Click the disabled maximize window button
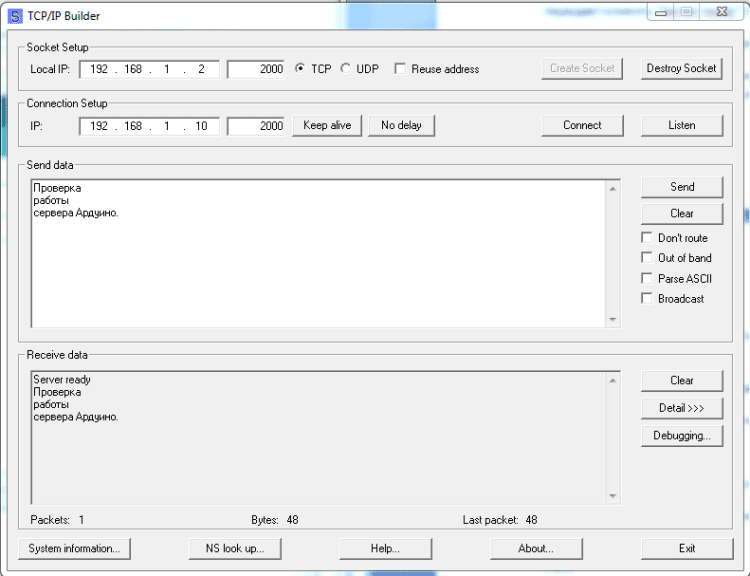This screenshot has width=750, height=576. [x=686, y=12]
